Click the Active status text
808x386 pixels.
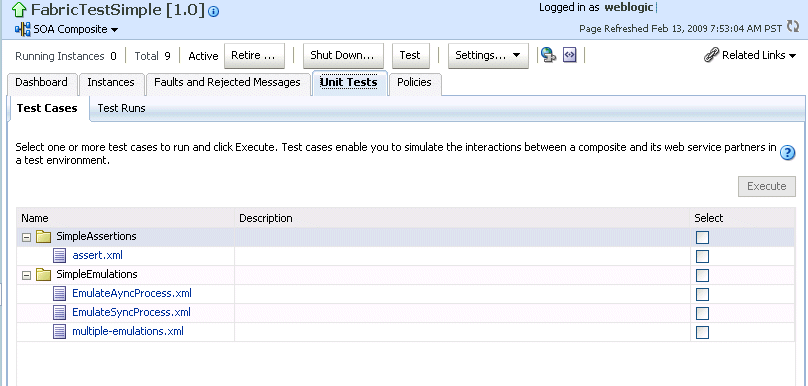[203, 56]
